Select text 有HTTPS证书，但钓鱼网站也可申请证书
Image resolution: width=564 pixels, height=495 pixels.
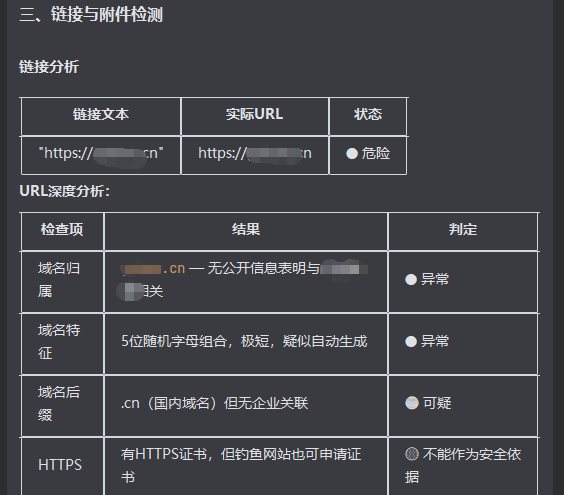click(241, 466)
